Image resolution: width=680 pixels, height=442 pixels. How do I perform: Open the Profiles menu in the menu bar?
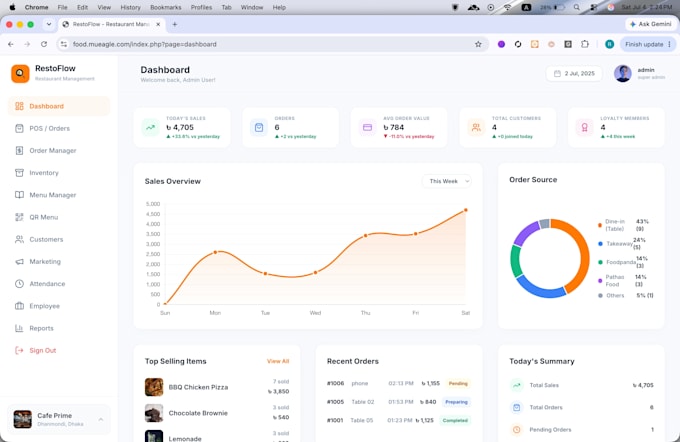pos(201,7)
